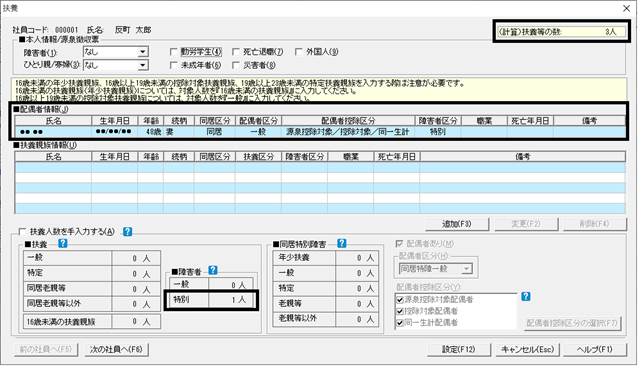Screen dimensions: 642x372
Task: Click 変更(F2) button
Action: [x=526, y=224]
